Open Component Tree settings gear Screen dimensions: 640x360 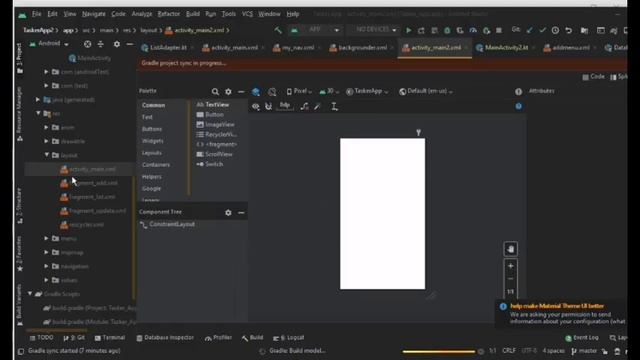[228, 213]
